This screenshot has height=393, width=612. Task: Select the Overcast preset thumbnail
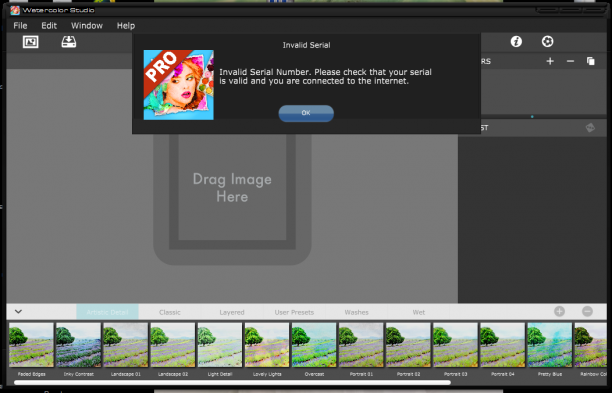314,345
